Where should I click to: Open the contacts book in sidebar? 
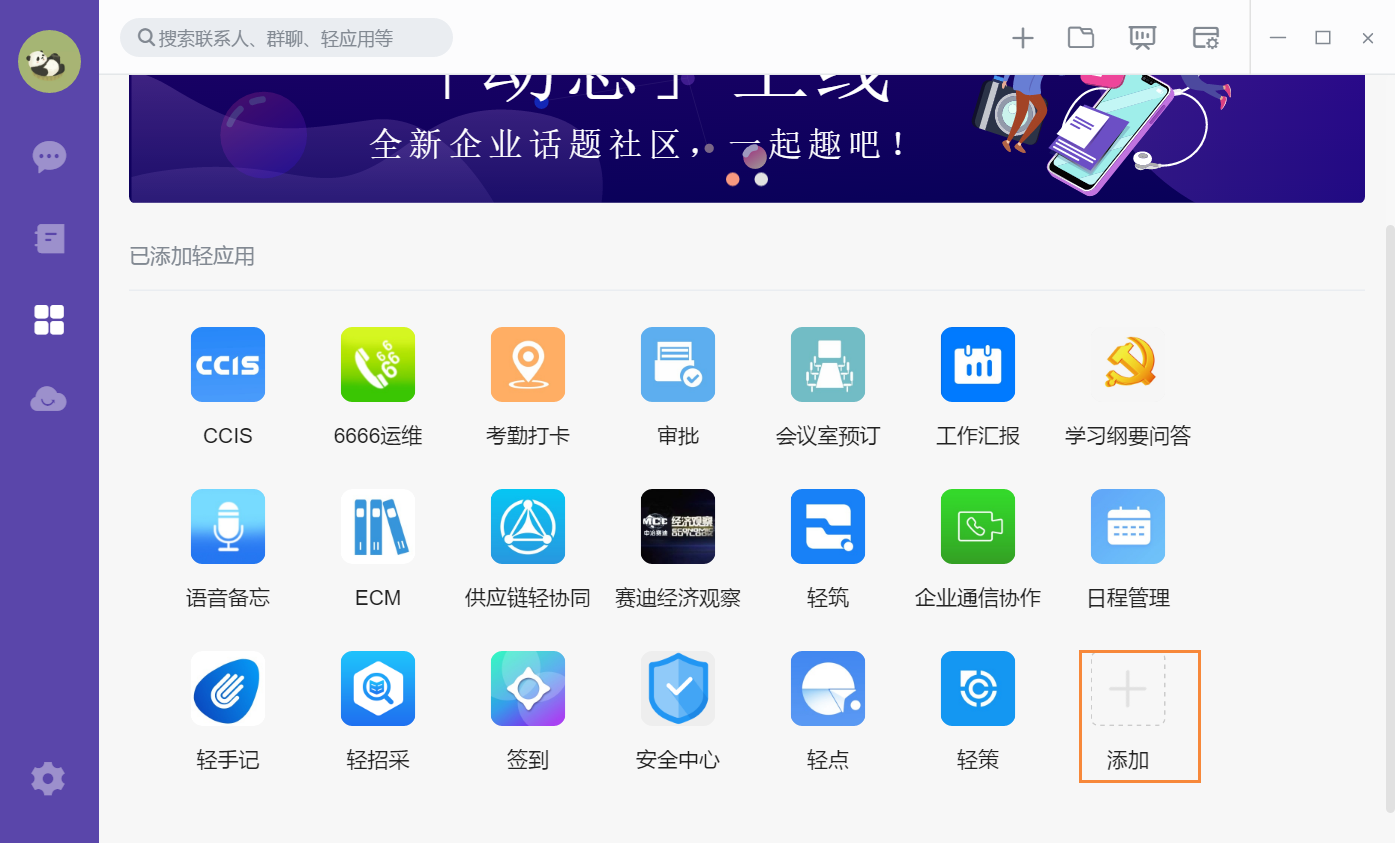point(49,238)
